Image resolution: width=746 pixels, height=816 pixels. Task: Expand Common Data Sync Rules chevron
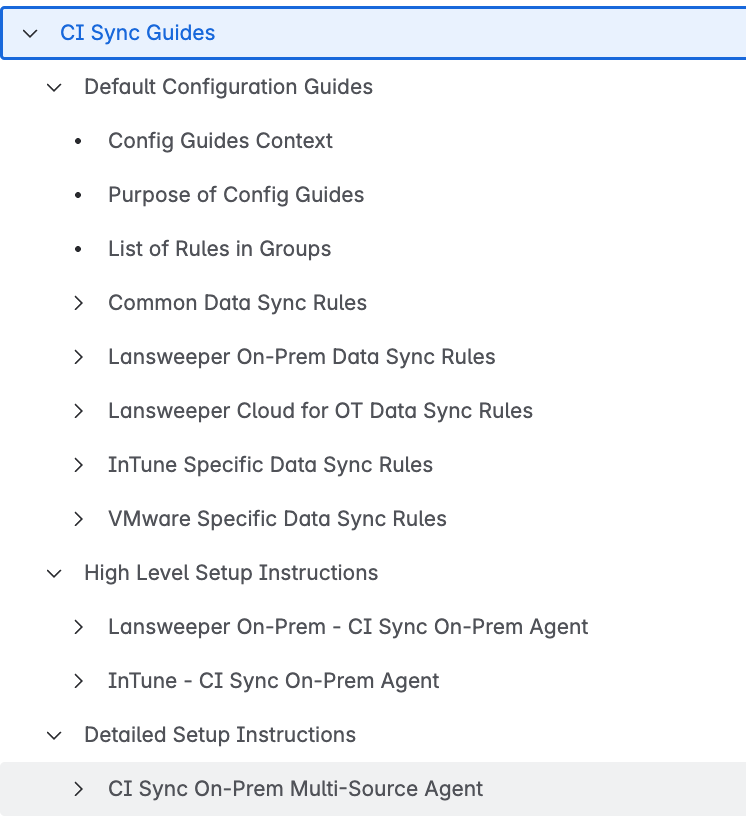point(79,303)
